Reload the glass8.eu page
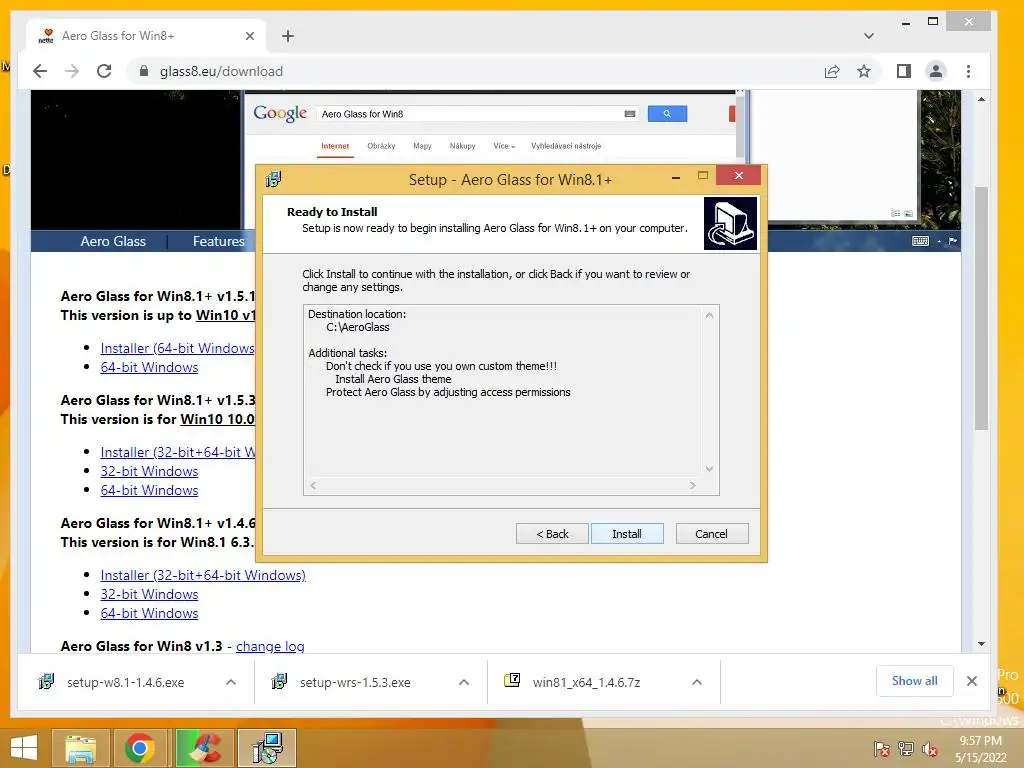The height and width of the screenshot is (768, 1024). tap(104, 71)
